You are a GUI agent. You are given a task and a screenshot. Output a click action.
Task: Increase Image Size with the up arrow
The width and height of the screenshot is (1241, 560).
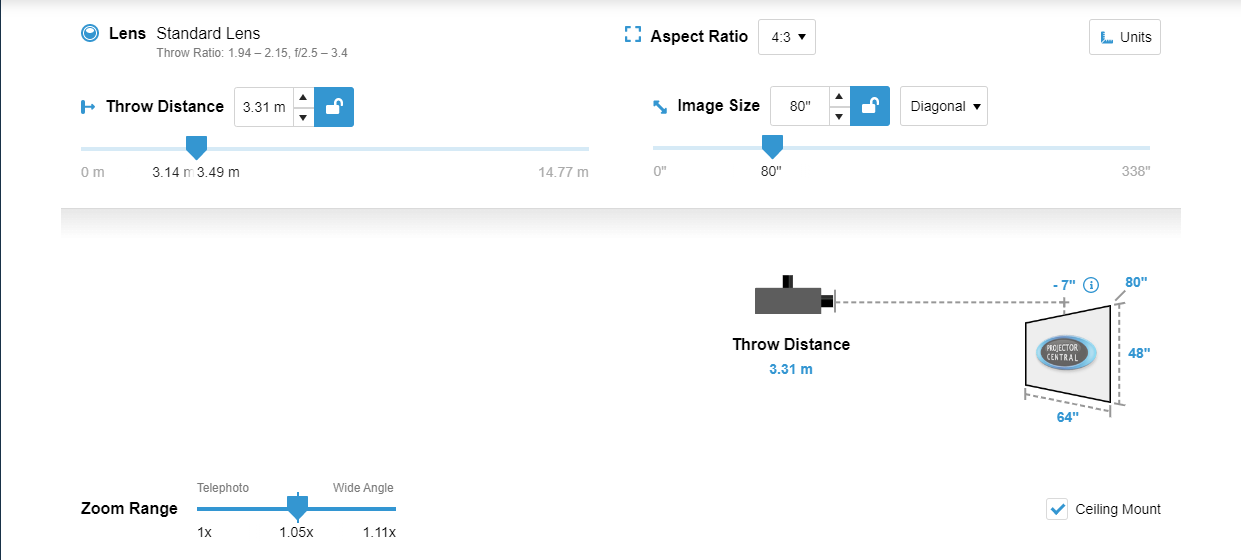(840, 97)
